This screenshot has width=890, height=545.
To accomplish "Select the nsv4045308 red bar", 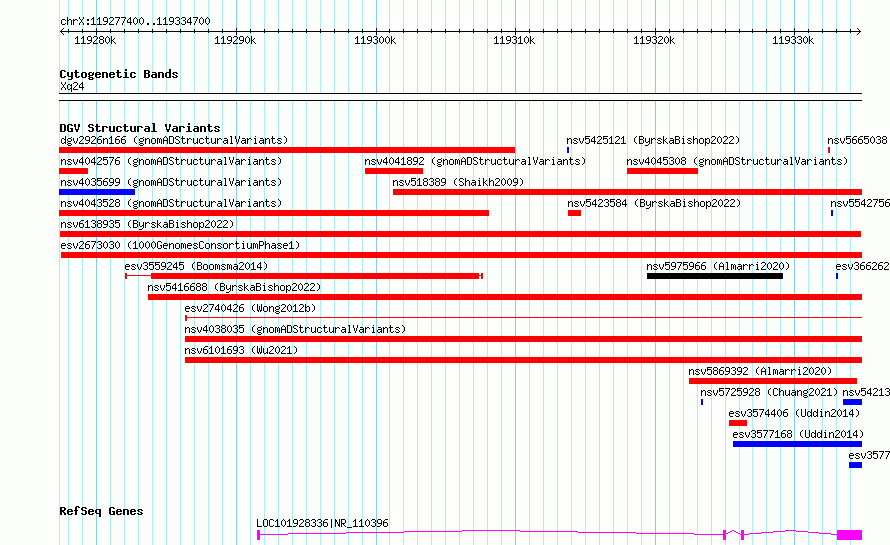I will click(662, 171).
